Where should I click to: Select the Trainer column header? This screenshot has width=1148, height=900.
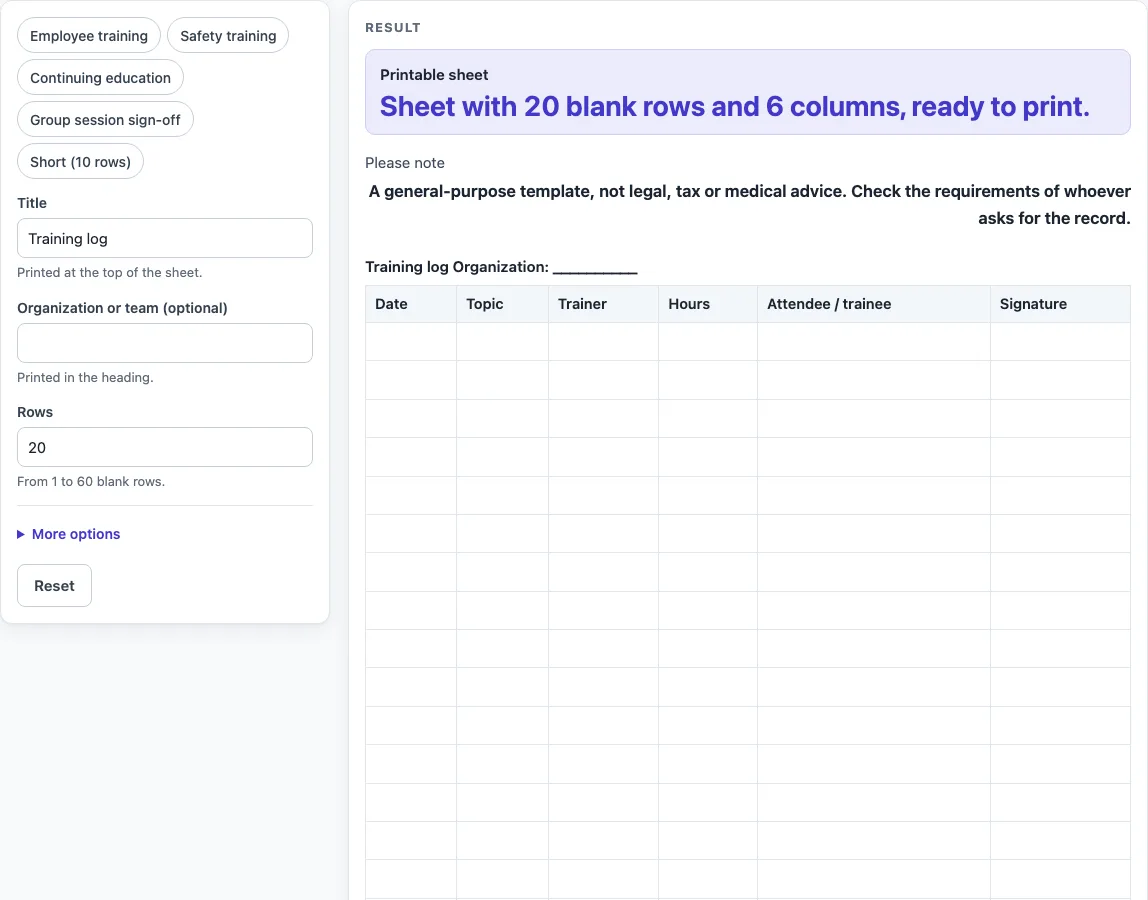603,304
